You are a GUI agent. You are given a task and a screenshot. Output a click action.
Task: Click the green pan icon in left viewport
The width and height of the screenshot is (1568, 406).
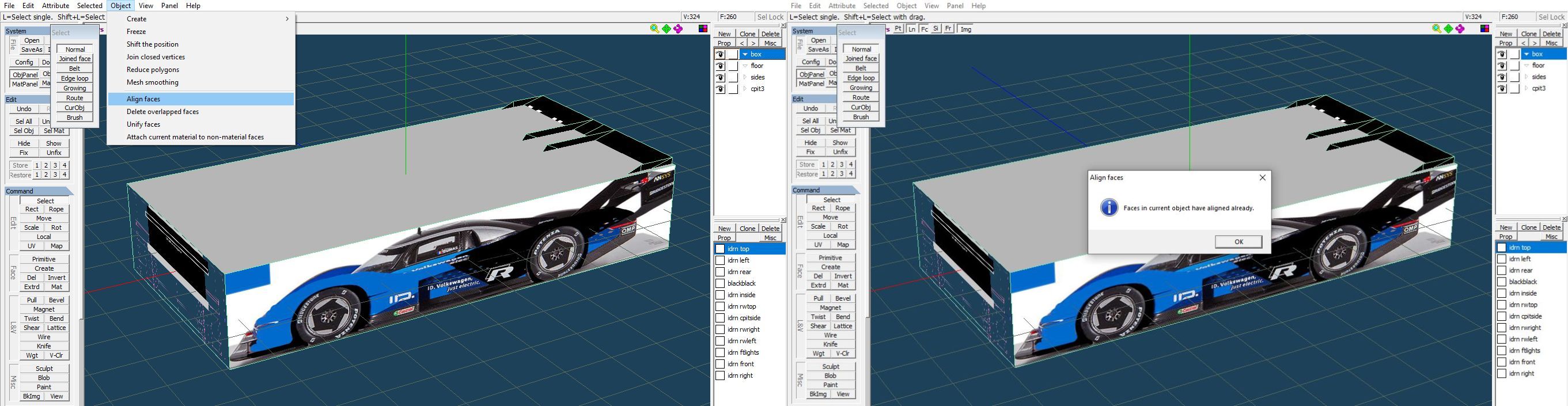click(666, 29)
